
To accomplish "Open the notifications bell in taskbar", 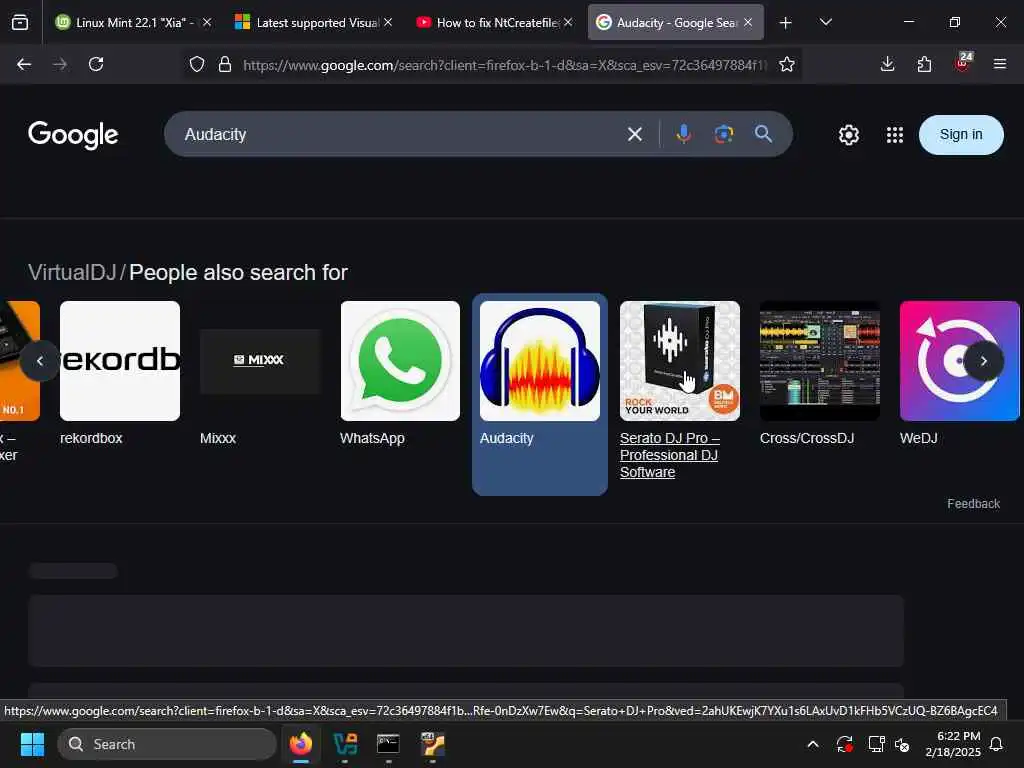I will pyautogui.click(x=996, y=744).
